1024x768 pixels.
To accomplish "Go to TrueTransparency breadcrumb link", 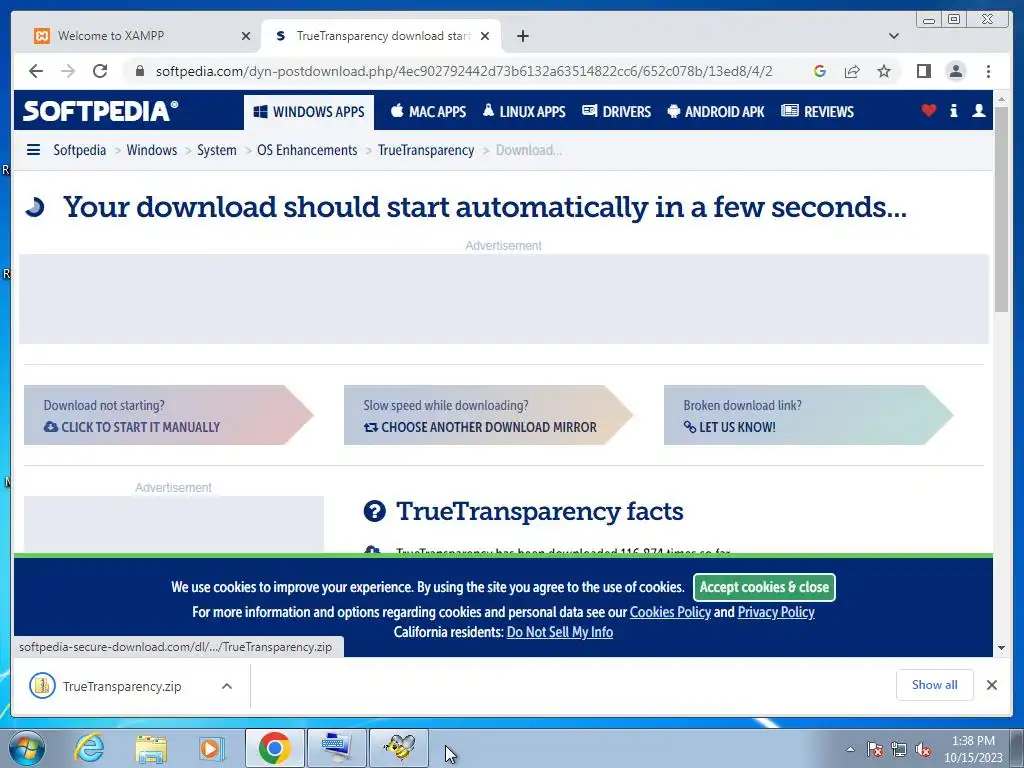I will [x=426, y=150].
